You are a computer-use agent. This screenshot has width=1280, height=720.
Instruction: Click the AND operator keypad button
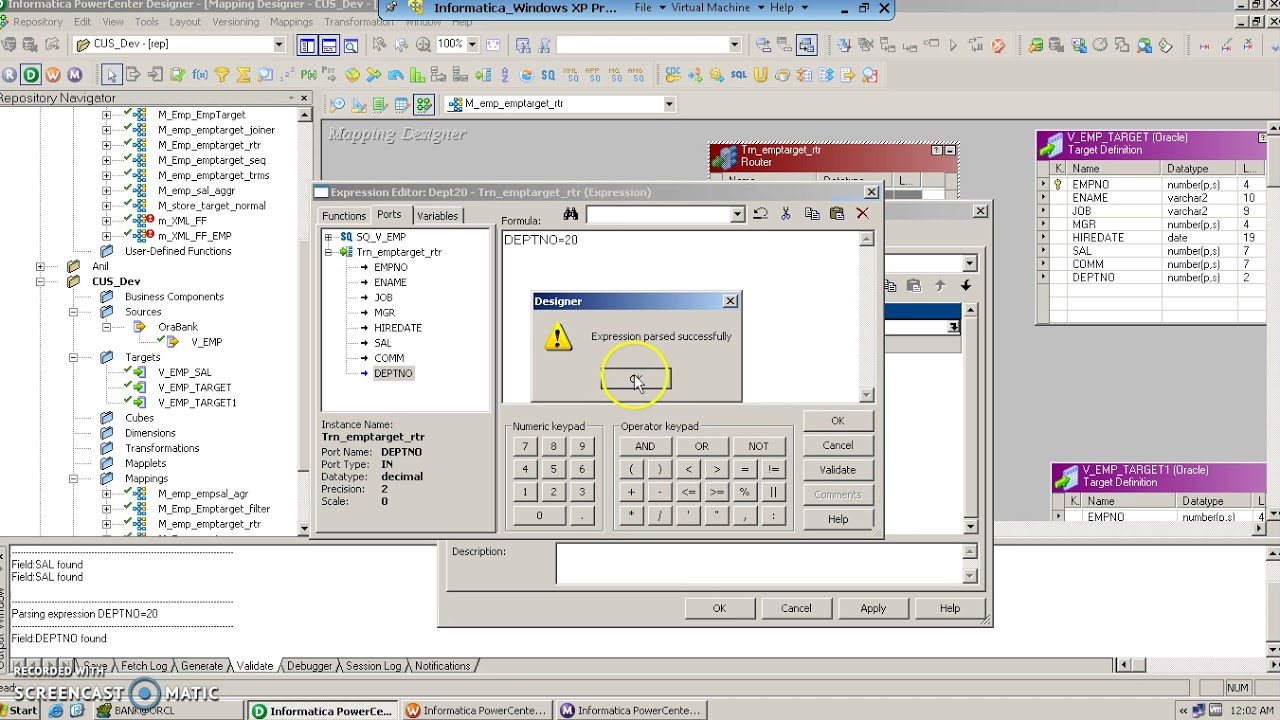click(645, 447)
